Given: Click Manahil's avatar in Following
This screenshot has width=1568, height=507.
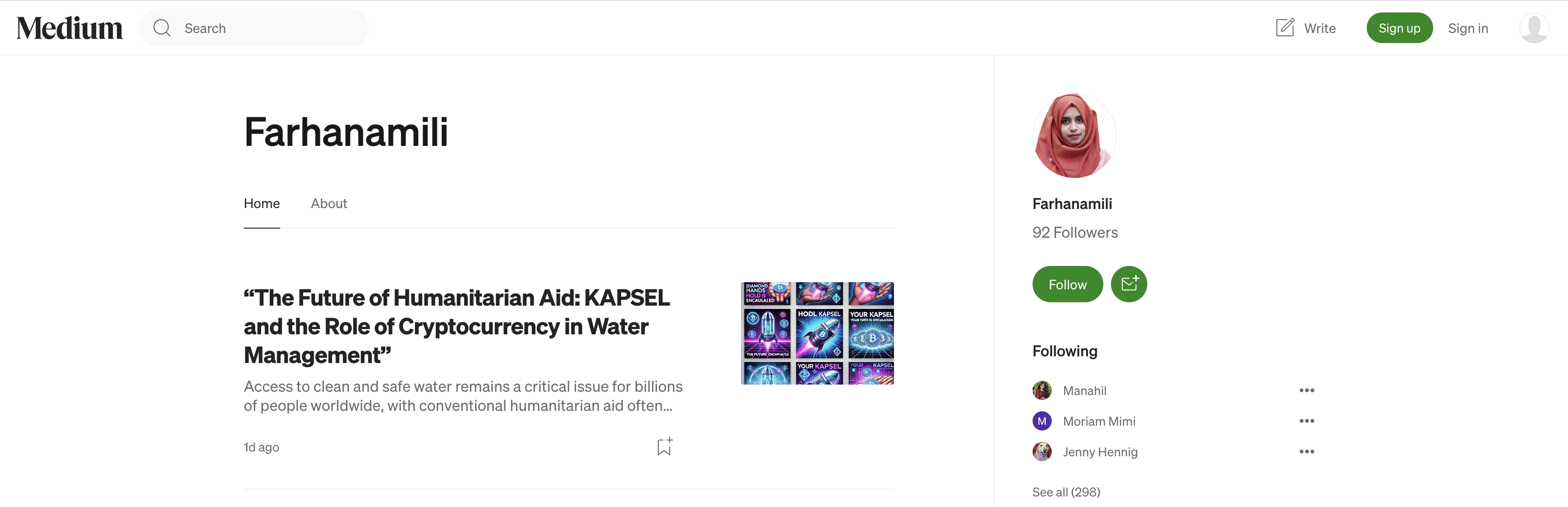Looking at the screenshot, I should pos(1042,391).
